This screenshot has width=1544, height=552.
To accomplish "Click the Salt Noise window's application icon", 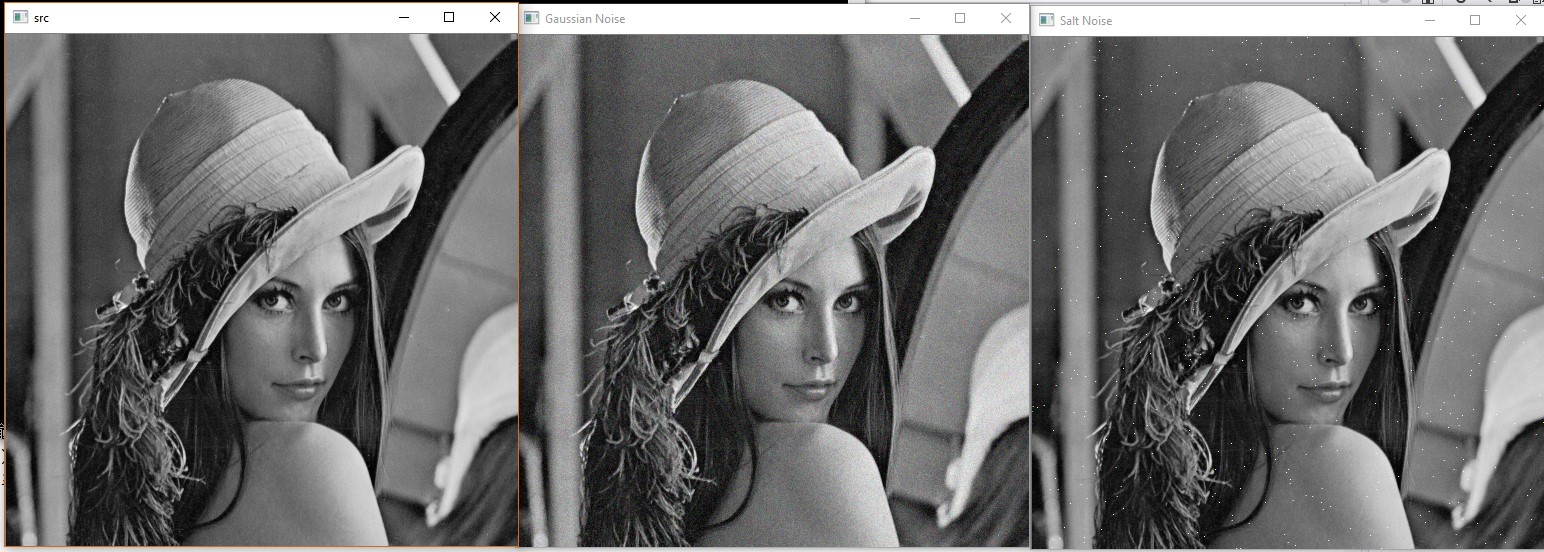I will tap(1047, 20).
